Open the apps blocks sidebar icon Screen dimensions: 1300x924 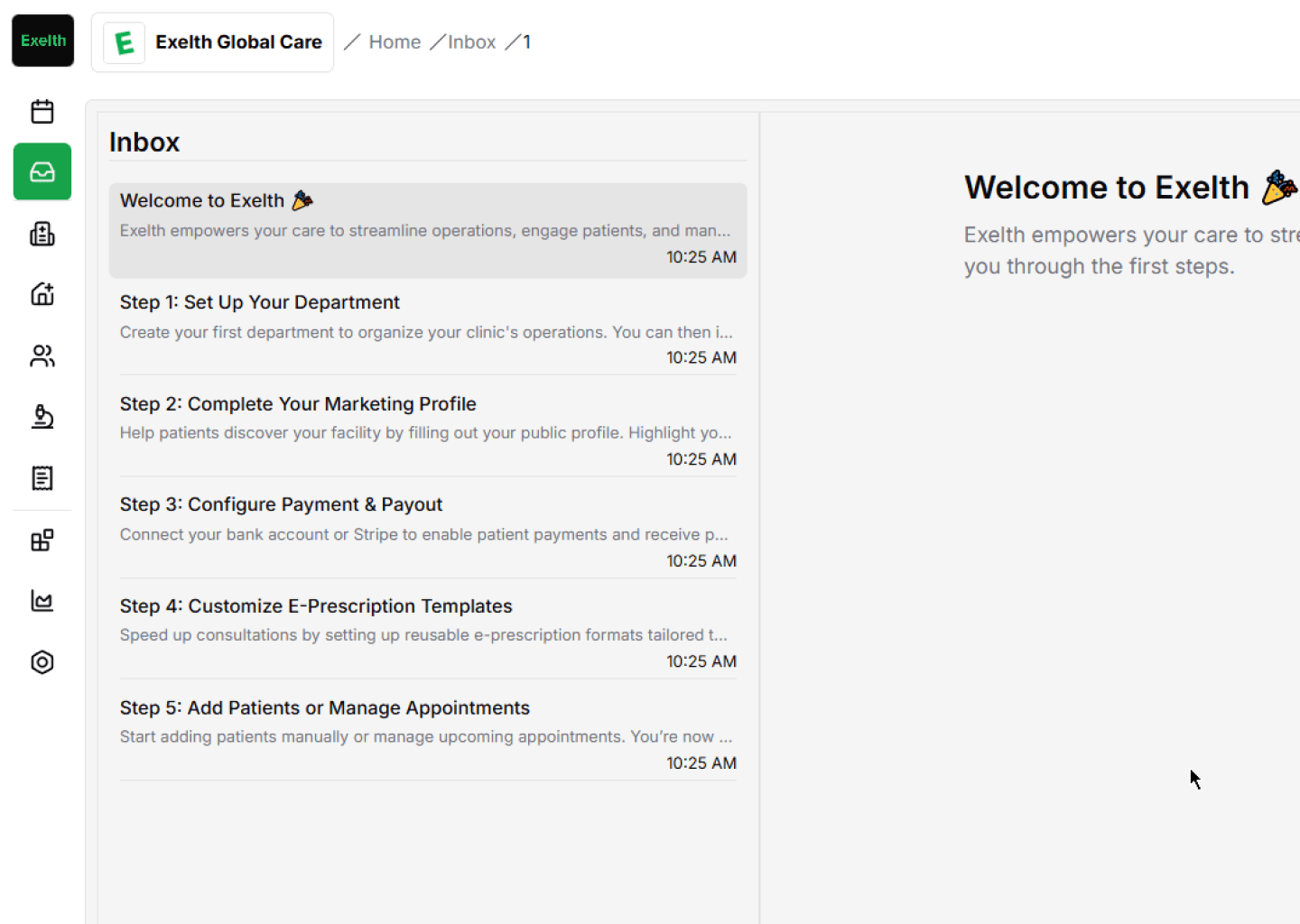pos(42,541)
